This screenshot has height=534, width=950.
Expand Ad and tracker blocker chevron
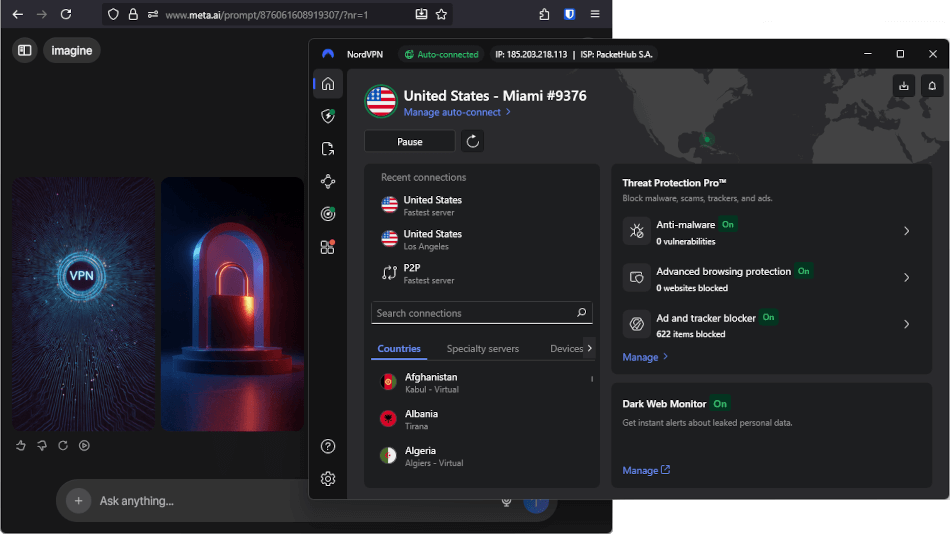(x=906, y=324)
